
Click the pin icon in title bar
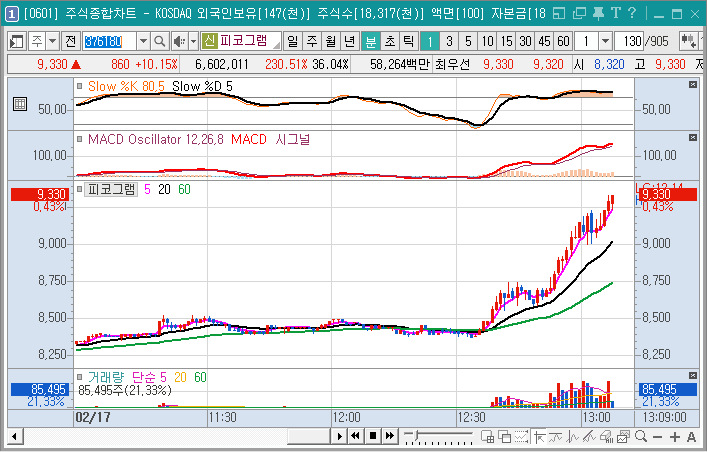coord(598,14)
